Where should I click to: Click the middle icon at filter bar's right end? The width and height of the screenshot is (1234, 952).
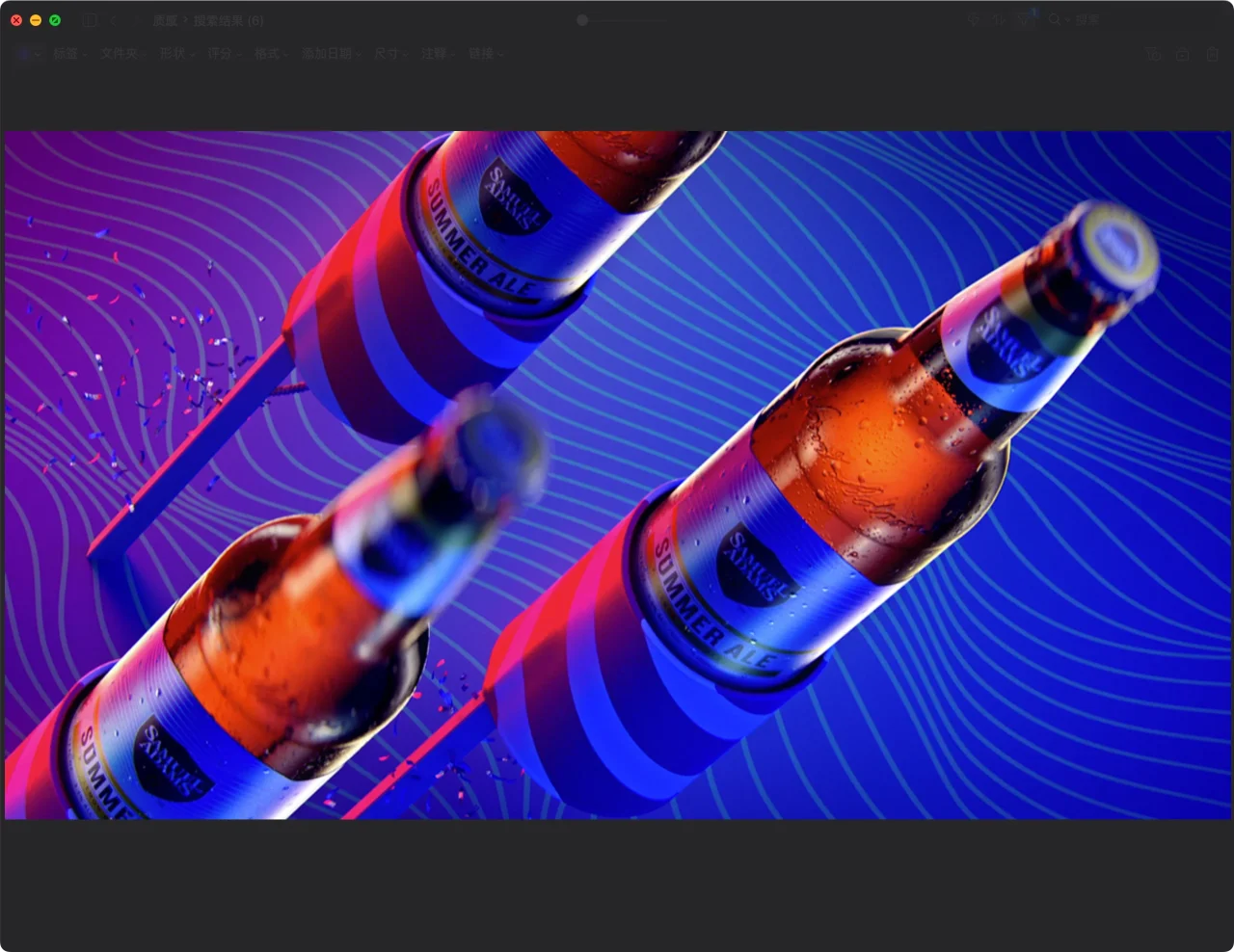tap(1182, 55)
